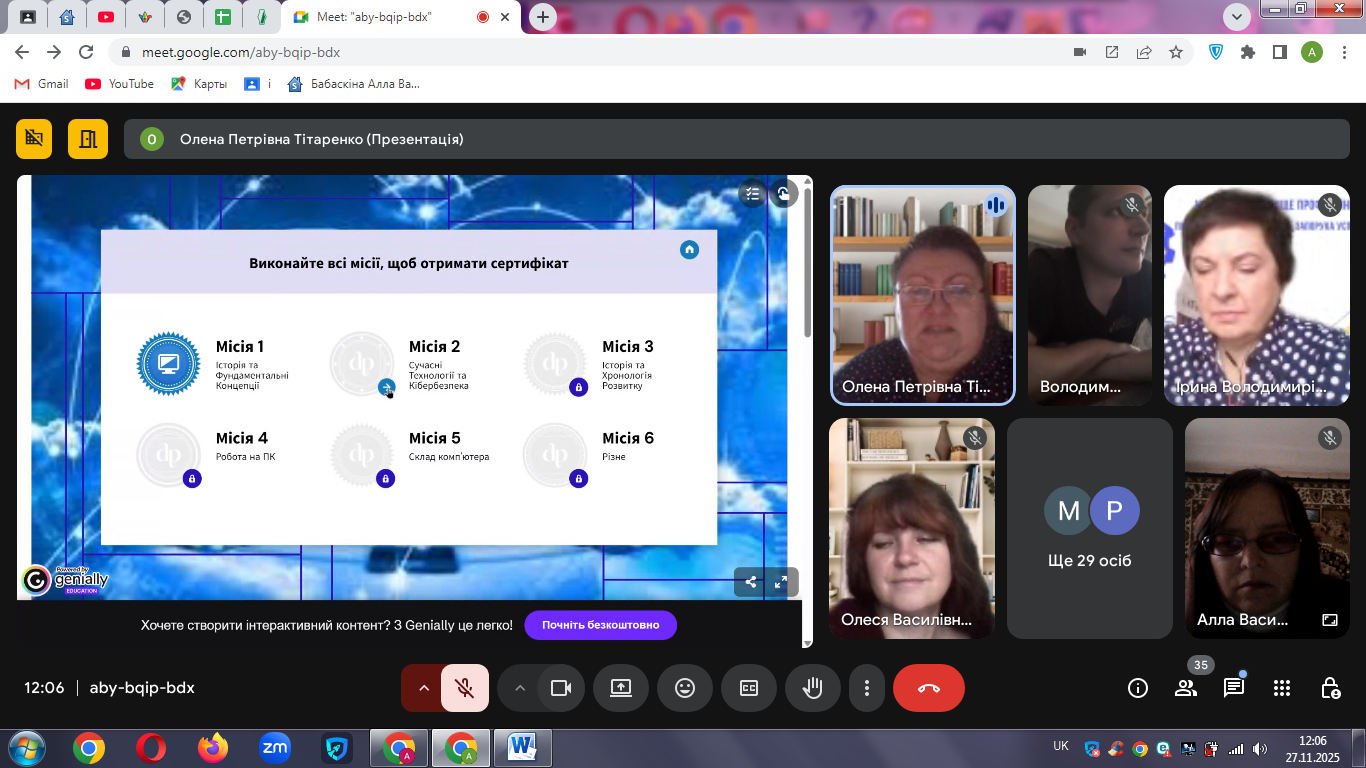Click the raise hand icon
The image size is (1366, 768).
click(813, 688)
